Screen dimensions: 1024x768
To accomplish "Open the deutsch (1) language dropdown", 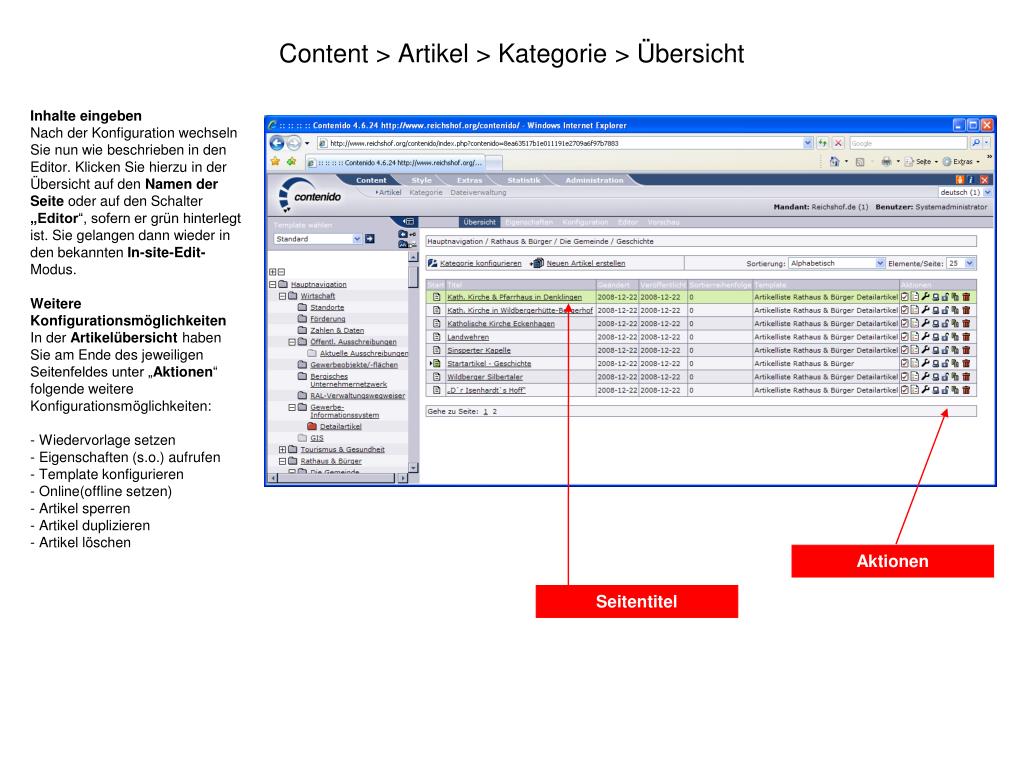I will tap(966, 193).
